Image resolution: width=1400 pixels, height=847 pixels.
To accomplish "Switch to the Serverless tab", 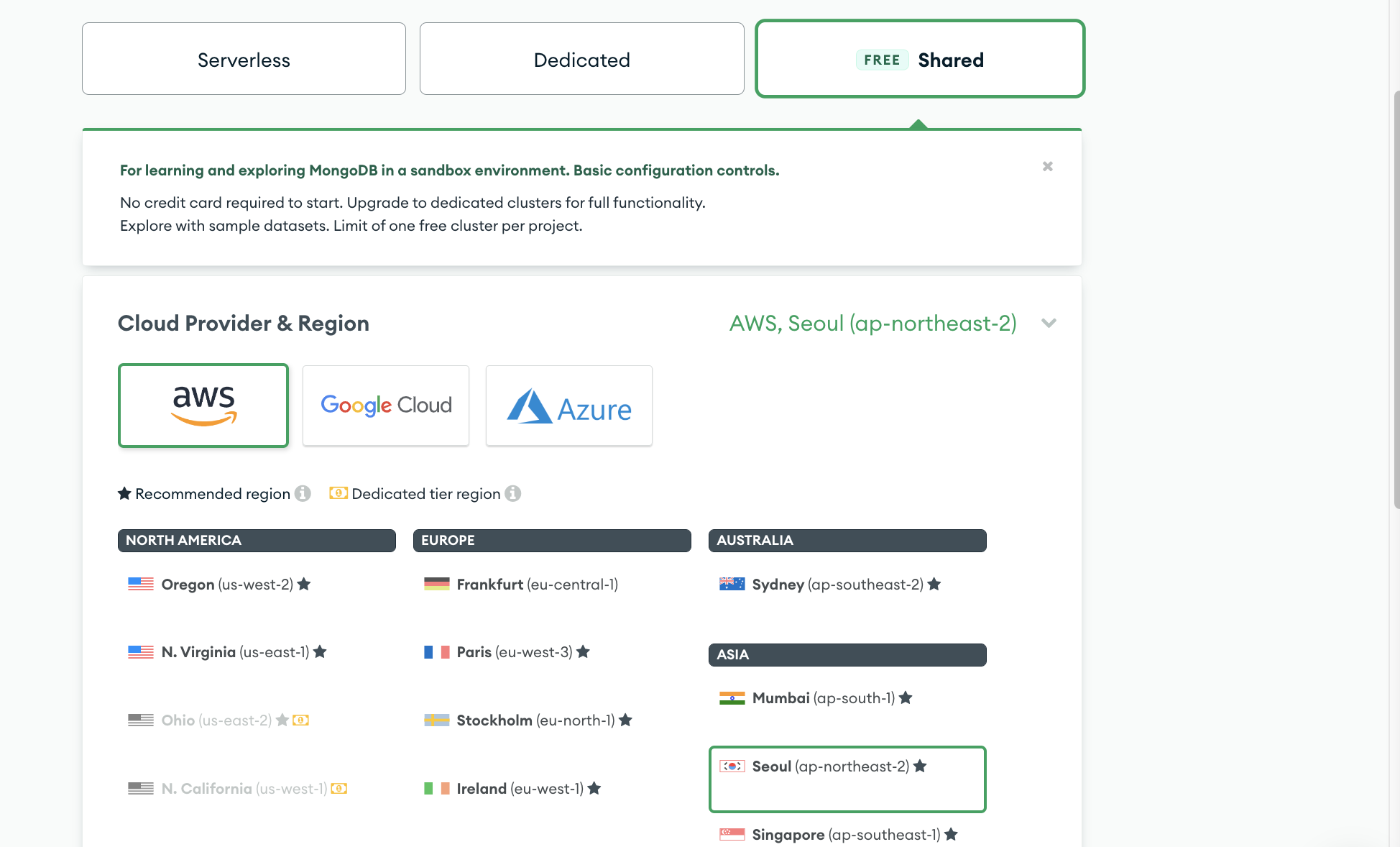I will click(244, 59).
